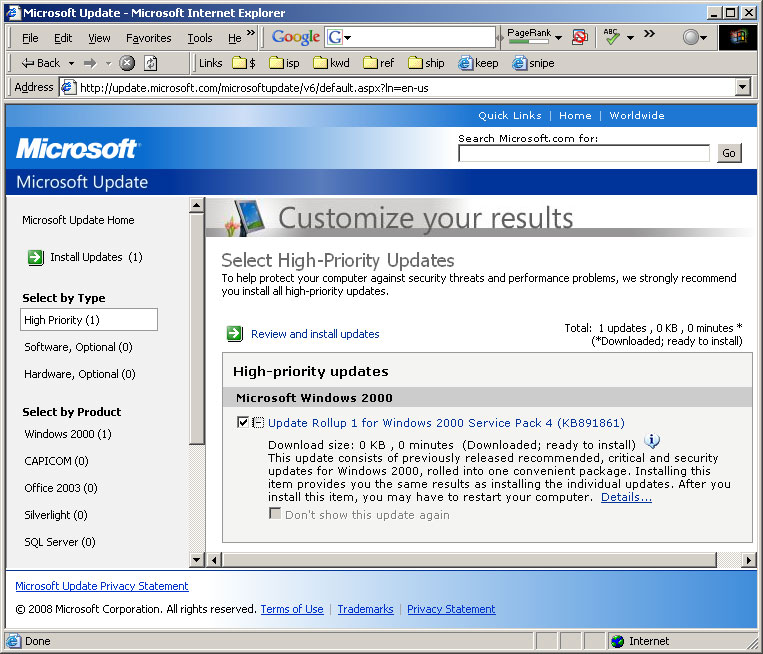Click Worldwide header link
This screenshot has width=763, height=654.
[637, 116]
